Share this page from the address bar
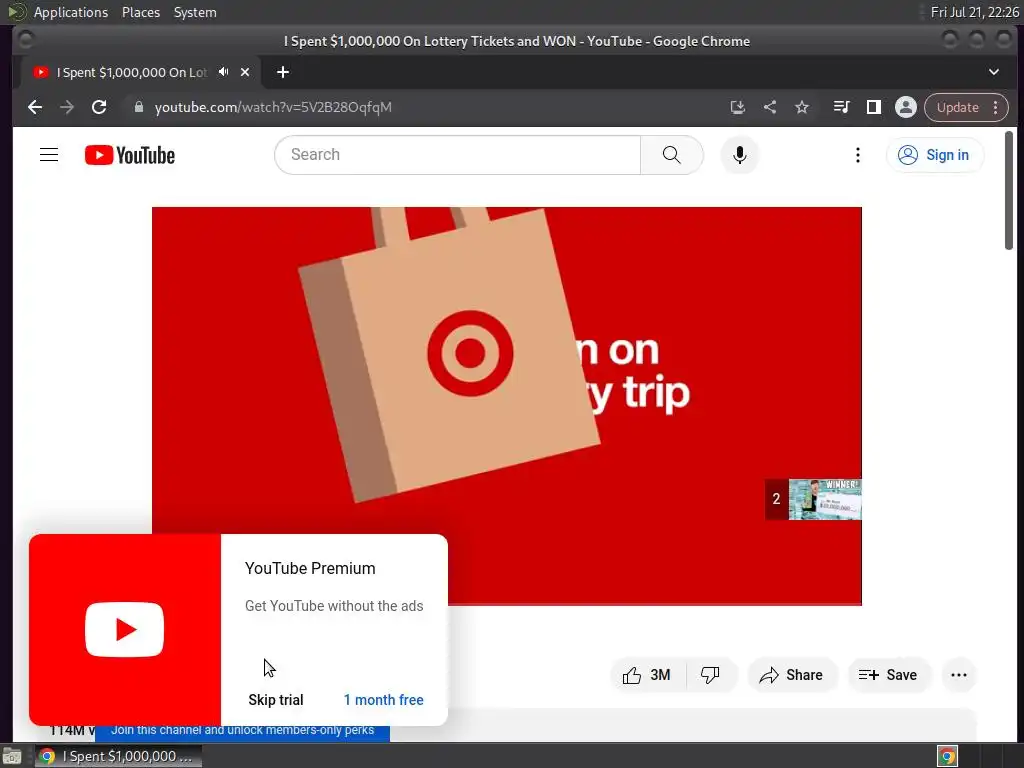 click(770, 107)
